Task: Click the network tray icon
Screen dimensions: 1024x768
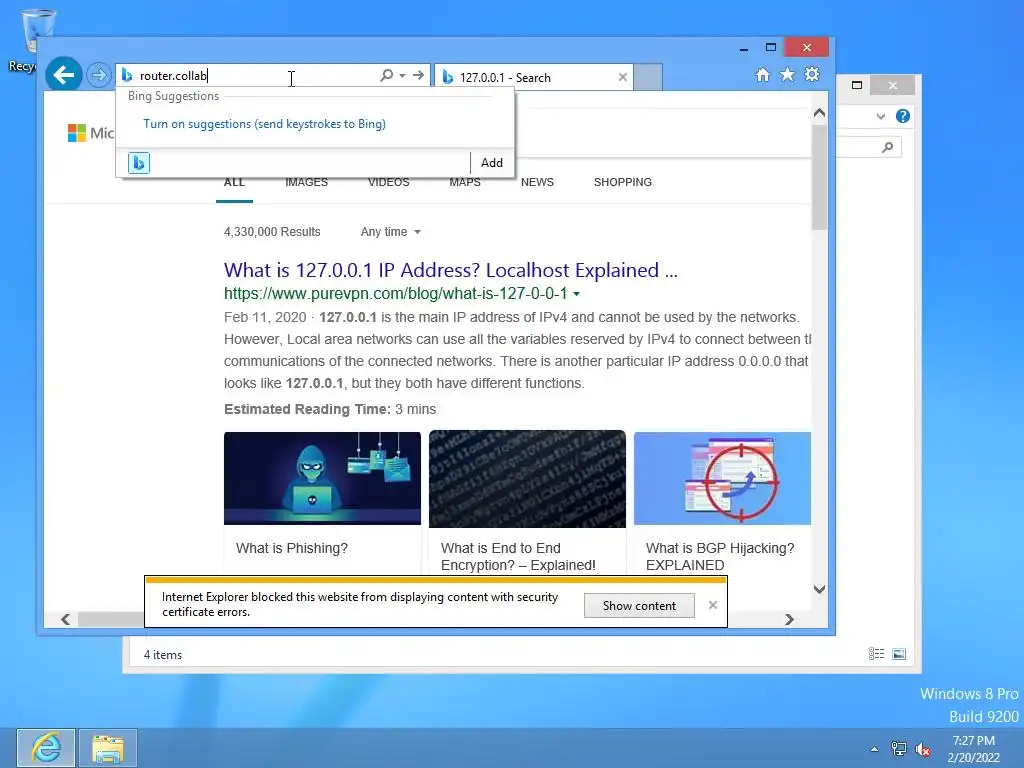Action: [899, 749]
